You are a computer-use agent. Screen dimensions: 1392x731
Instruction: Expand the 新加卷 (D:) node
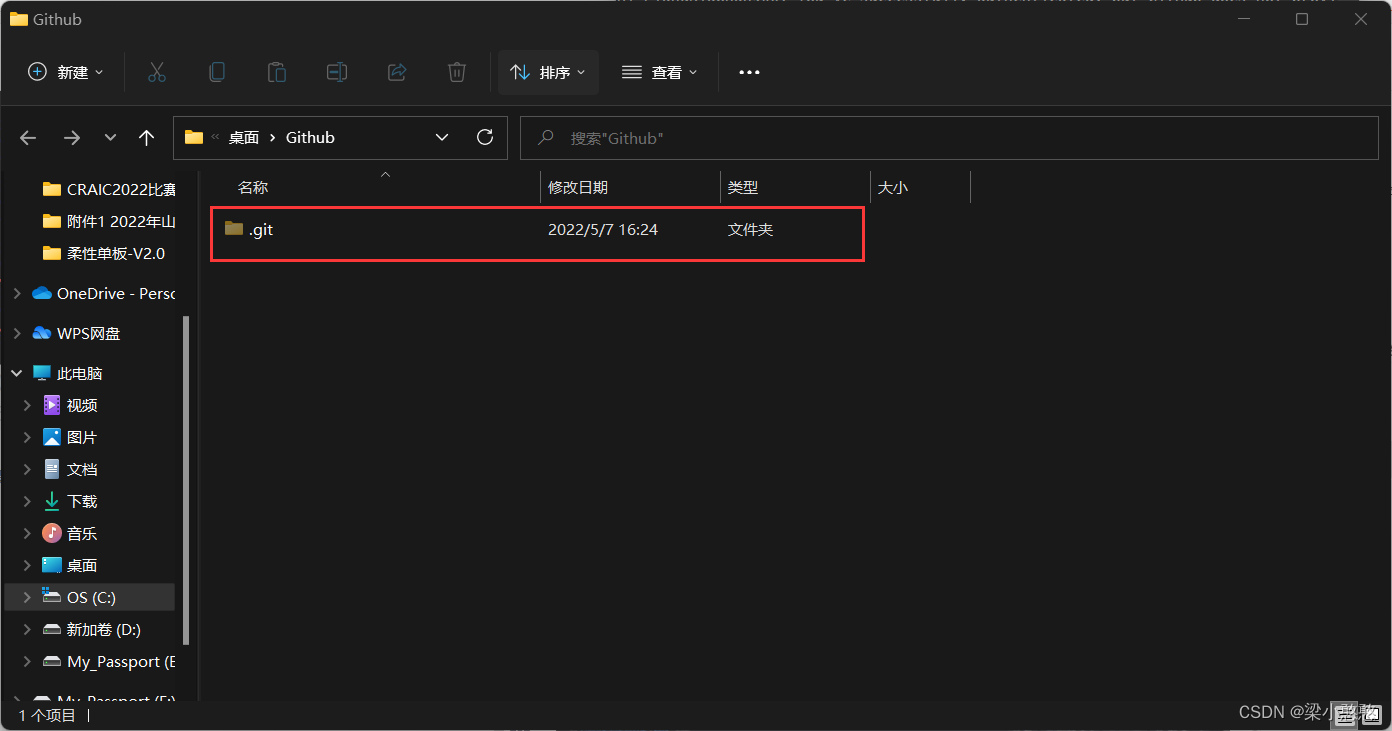27,629
